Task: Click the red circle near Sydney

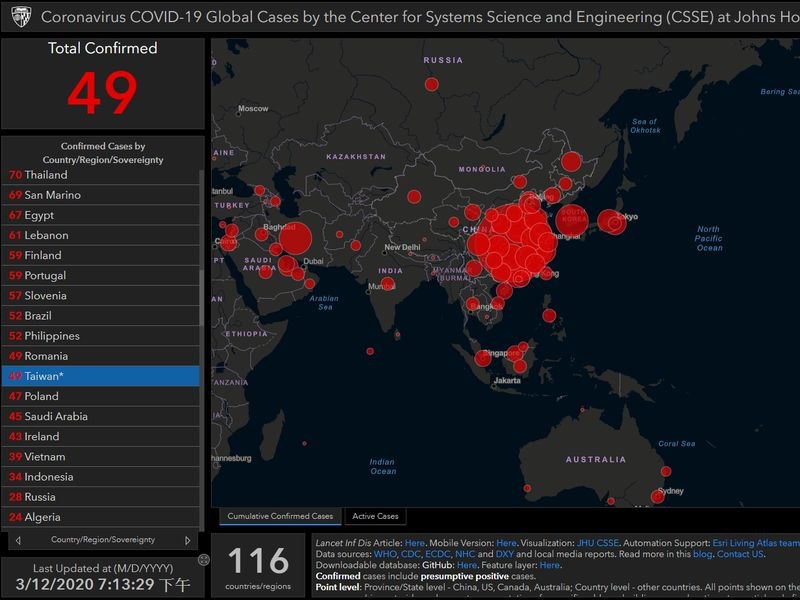Action: [x=658, y=496]
